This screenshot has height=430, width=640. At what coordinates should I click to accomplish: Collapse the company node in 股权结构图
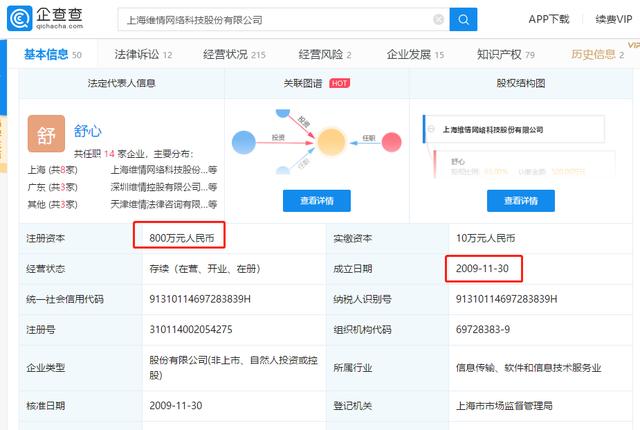[x=431, y=129]
